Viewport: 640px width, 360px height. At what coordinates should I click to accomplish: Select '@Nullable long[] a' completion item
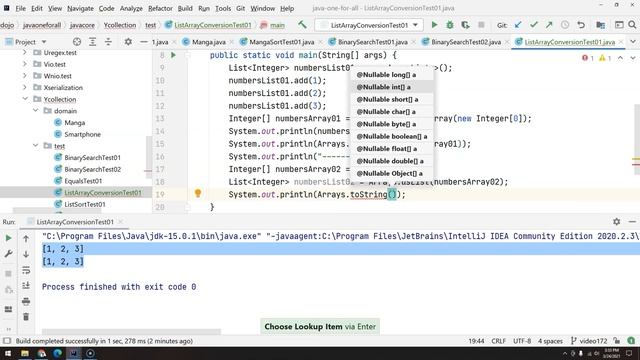click(x=392, y=75)
